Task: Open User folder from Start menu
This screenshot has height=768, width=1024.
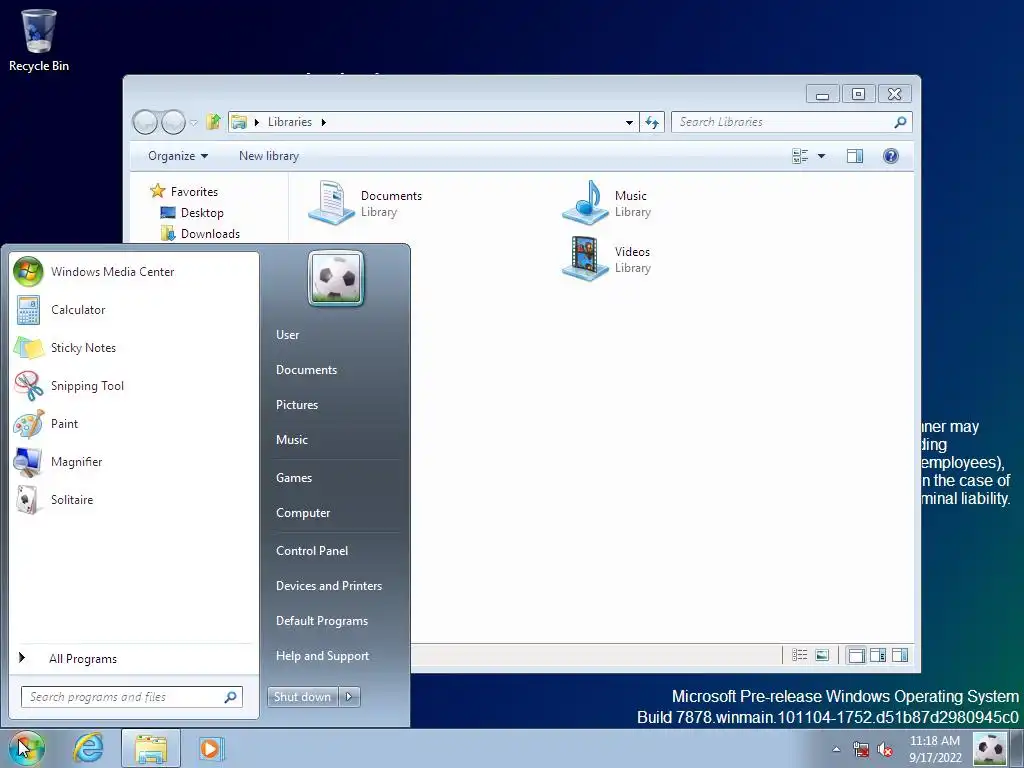Action: point(335,334)
